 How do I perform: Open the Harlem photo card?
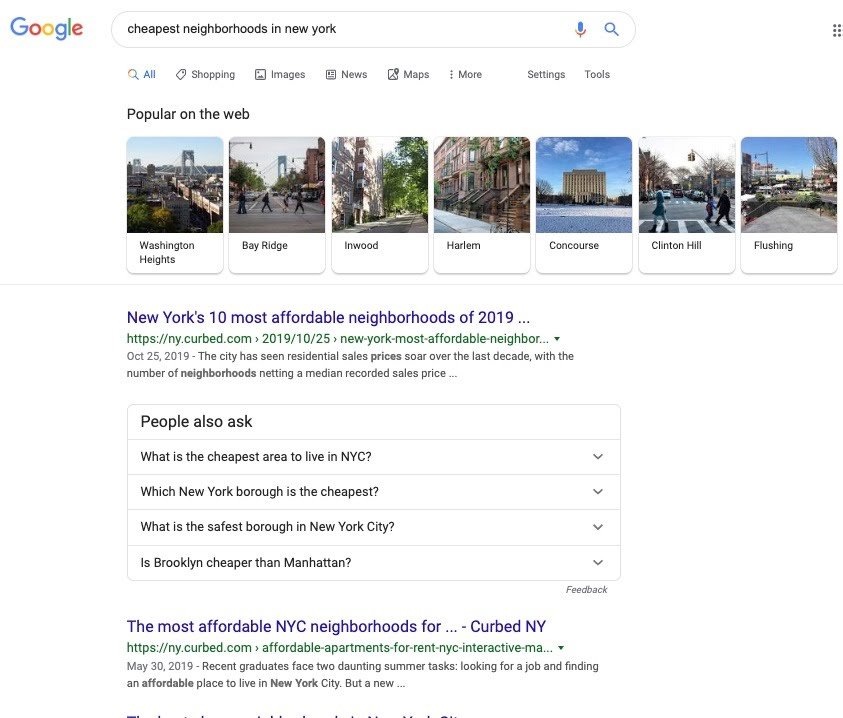pos(482,205)
